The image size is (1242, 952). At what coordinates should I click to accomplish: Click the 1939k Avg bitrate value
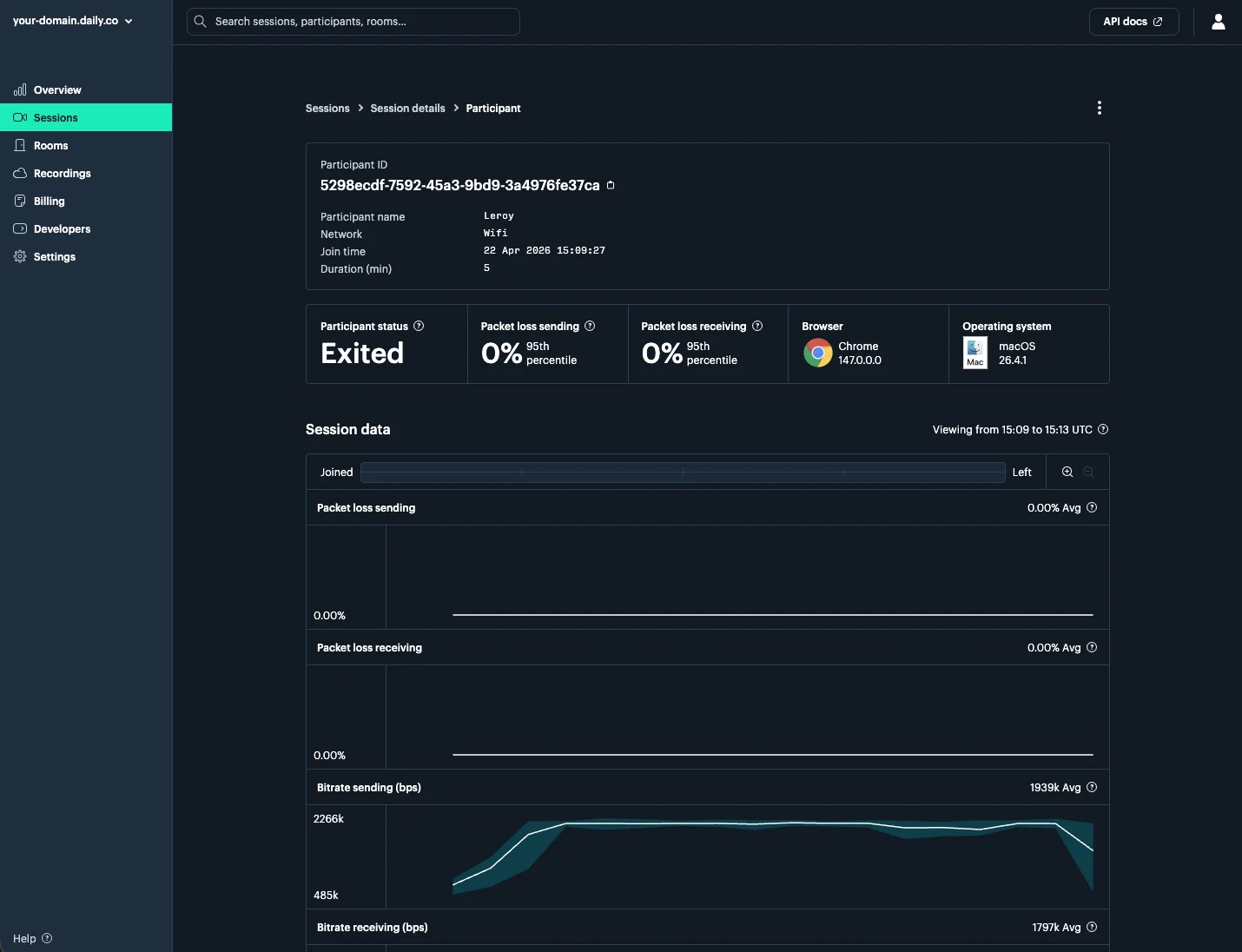pos(1055,787)
